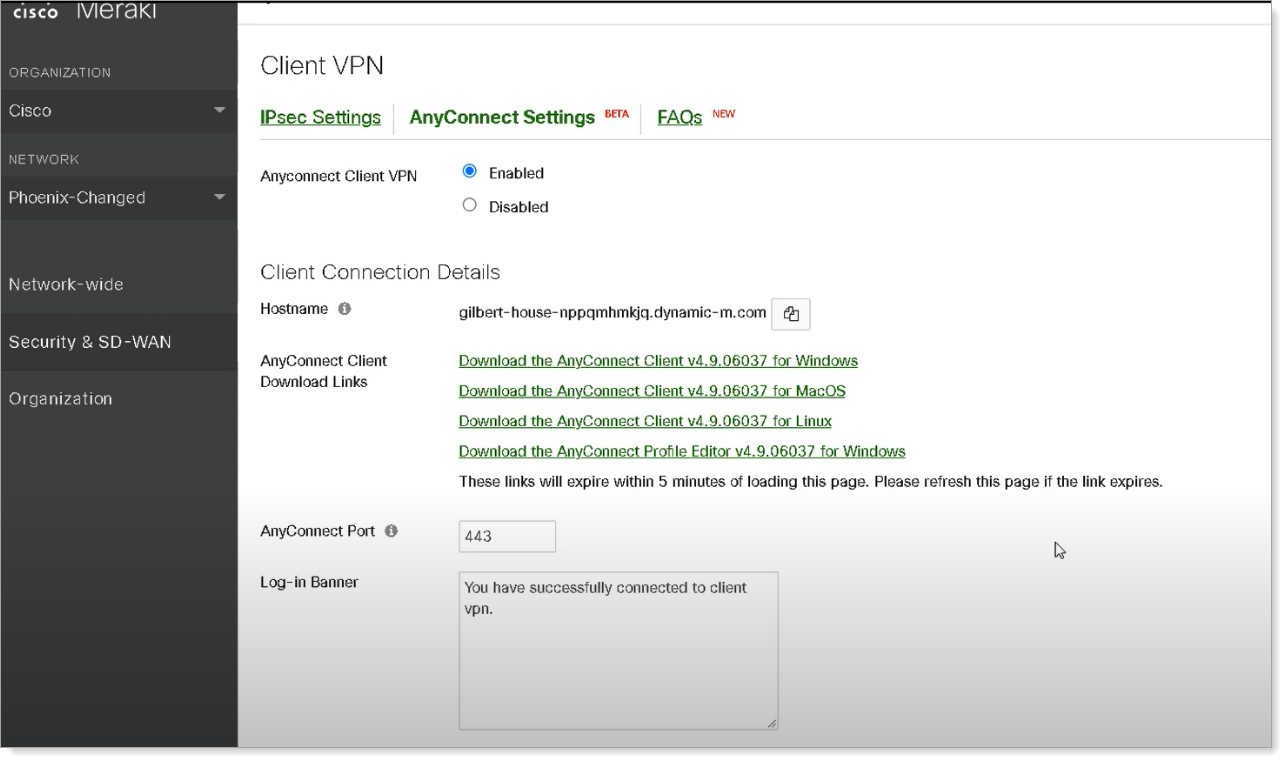Switch to the IPsec Settings tab
Screen dimensions: 1287x763
click(x=320, y=118)
